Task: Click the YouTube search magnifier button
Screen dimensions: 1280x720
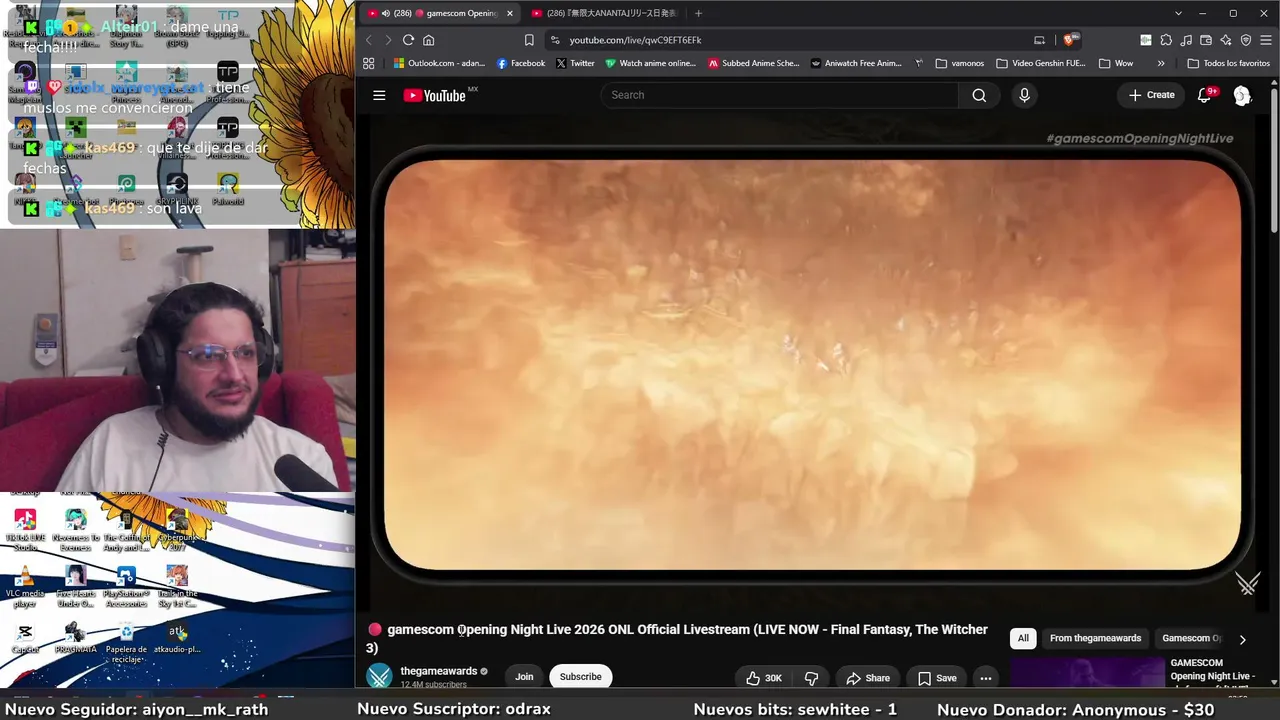Action: point(979,95)
